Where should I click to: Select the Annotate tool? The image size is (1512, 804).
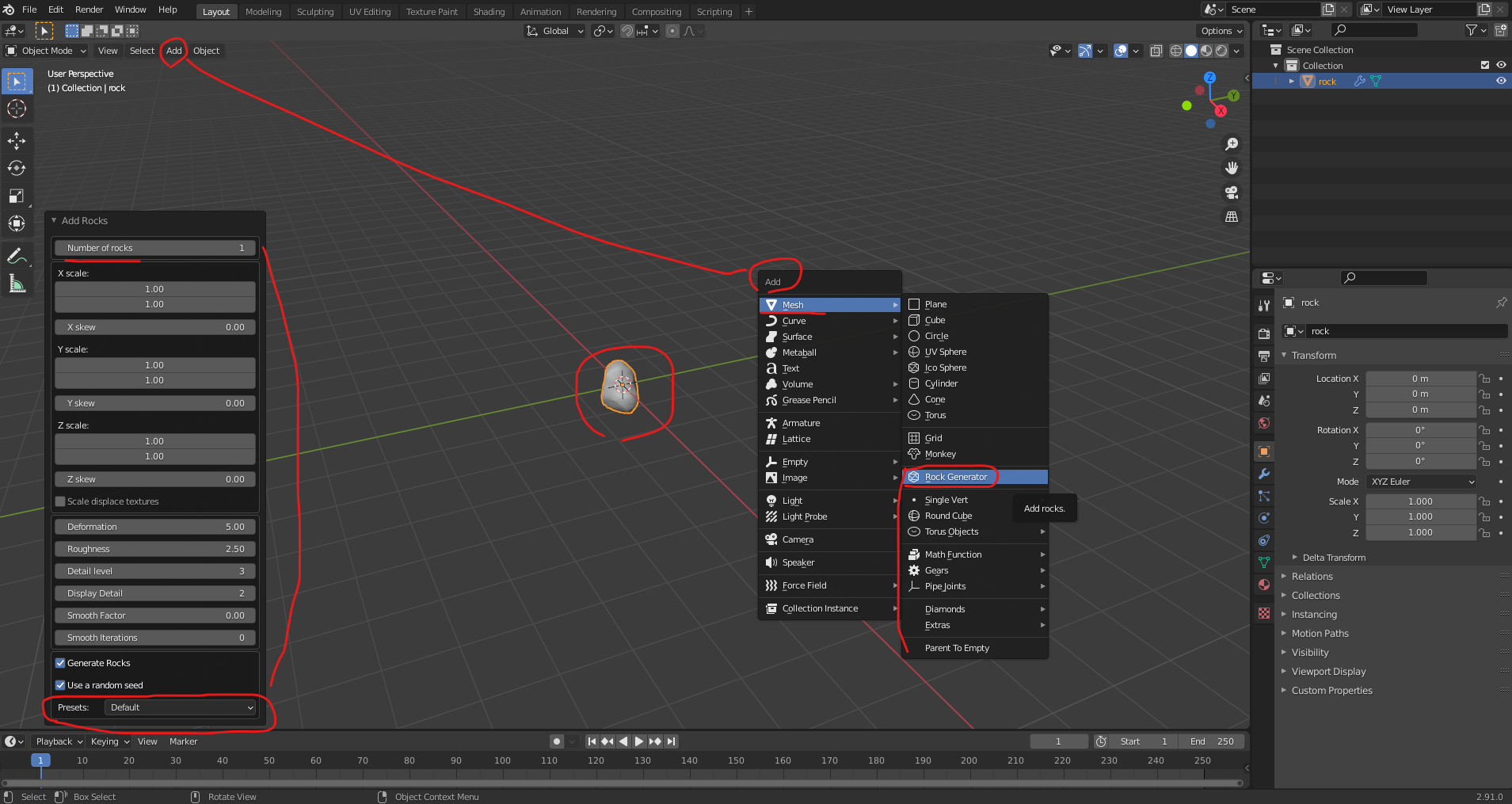[x=17, y=256]
